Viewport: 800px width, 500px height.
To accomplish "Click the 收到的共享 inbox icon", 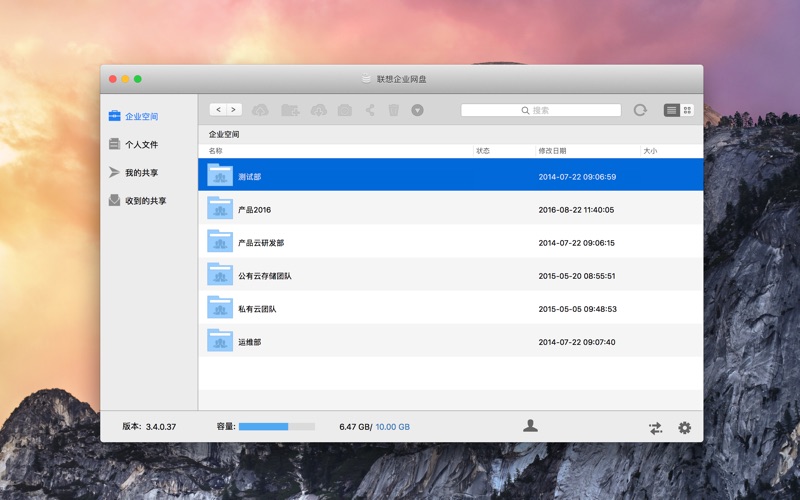I will 114,200.
